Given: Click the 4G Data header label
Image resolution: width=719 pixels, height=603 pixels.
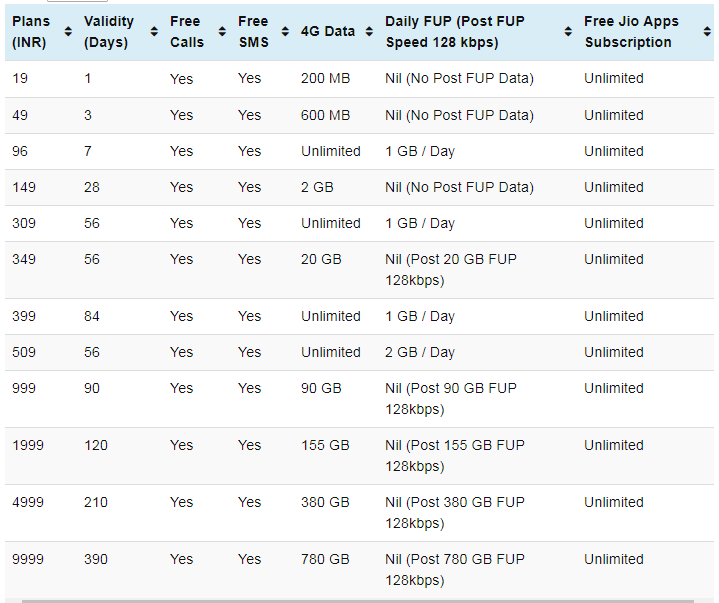Looking at the screenshot, I should [x=328, y=31].
